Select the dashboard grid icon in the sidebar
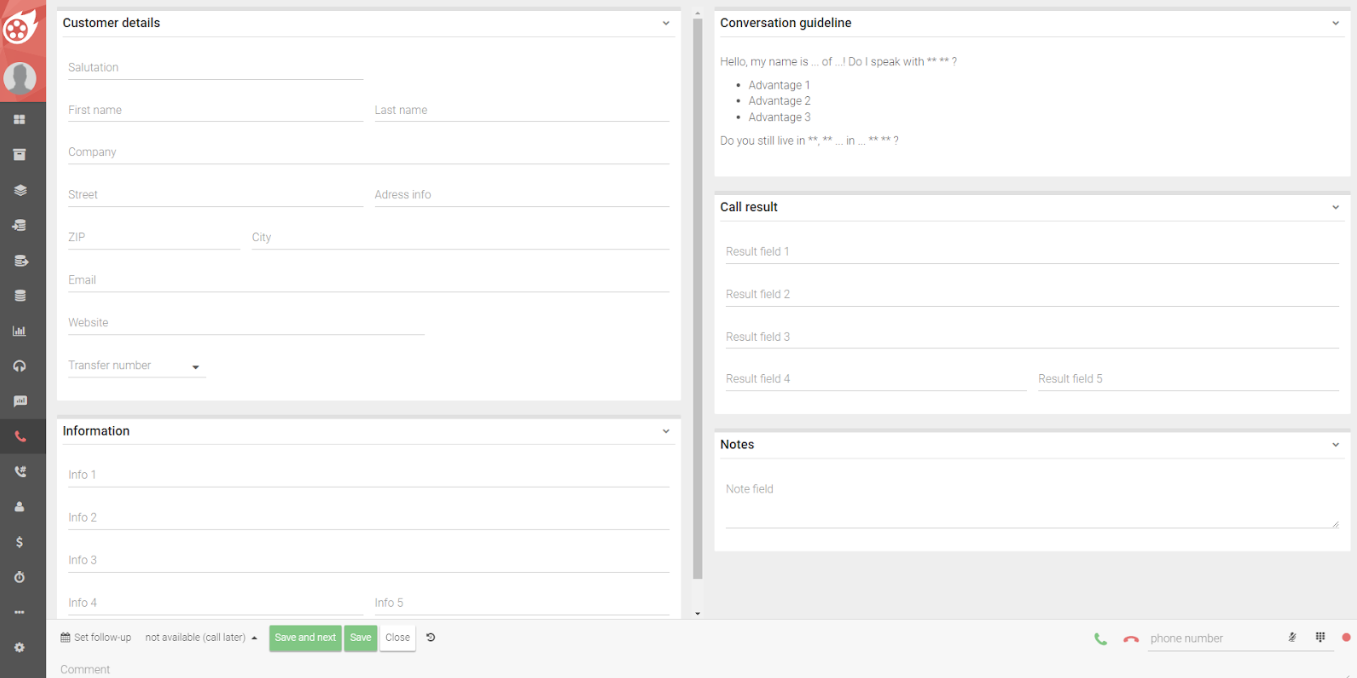Image resolution: width=1357 pixels, height=678 pixels. click(x=19, y=120)
